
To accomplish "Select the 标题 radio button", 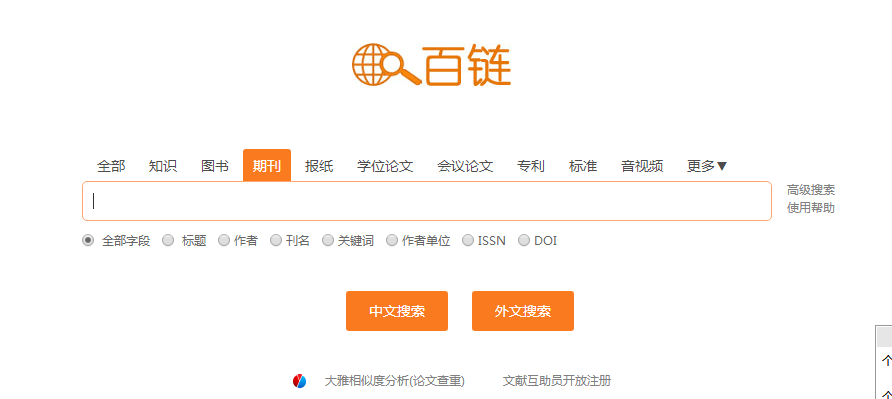I will coord(168,241).
